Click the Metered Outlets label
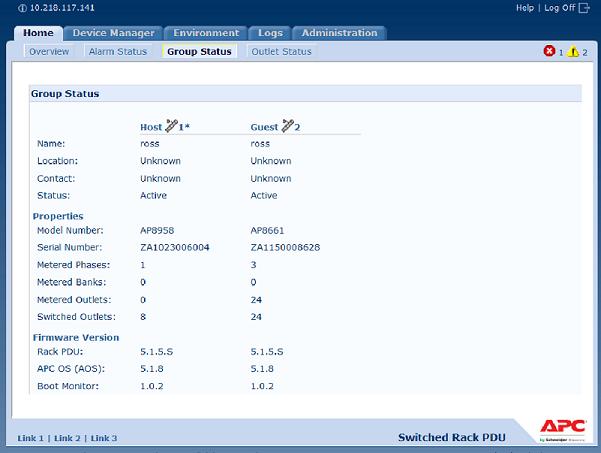Image resolution: width=601 pixels, height=453 pixels. [74, 300]
